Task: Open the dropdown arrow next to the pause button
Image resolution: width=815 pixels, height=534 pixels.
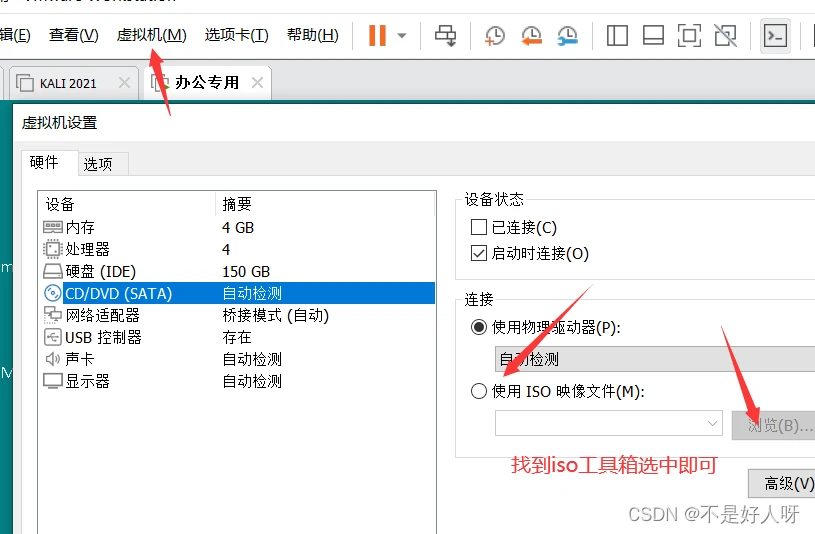Action: (x=402, y=36)
